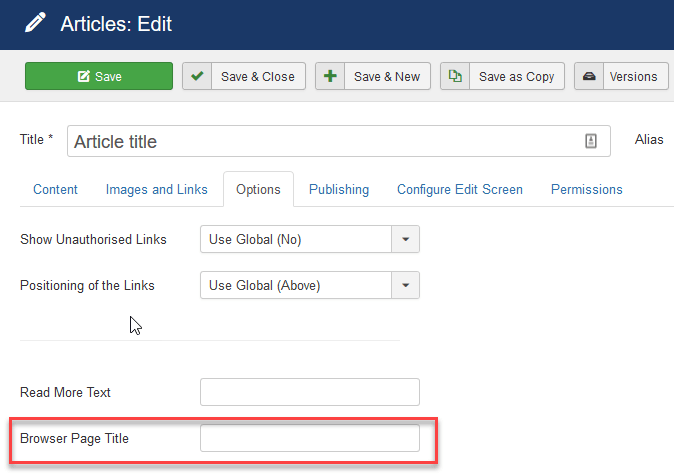
Task: Click the Versions drive icon
Action: pyautogui.click(x=589, y=76)
